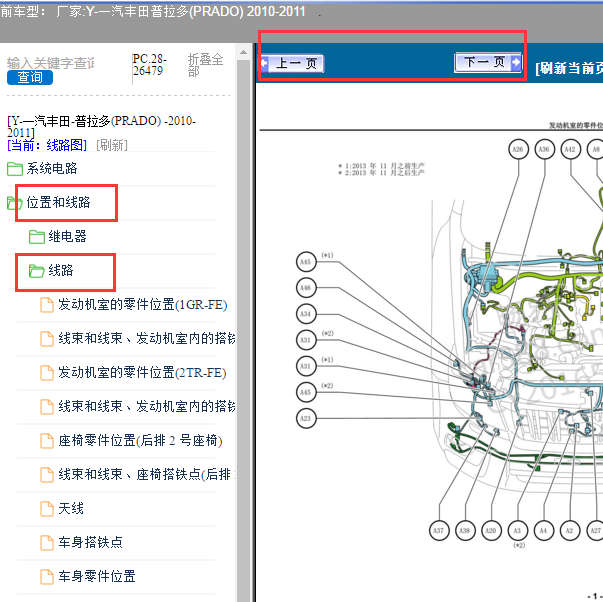603x602 pixels.
Task: Open 系统电路 tree item
Action: pyautogui.click(x=52, y=168)
